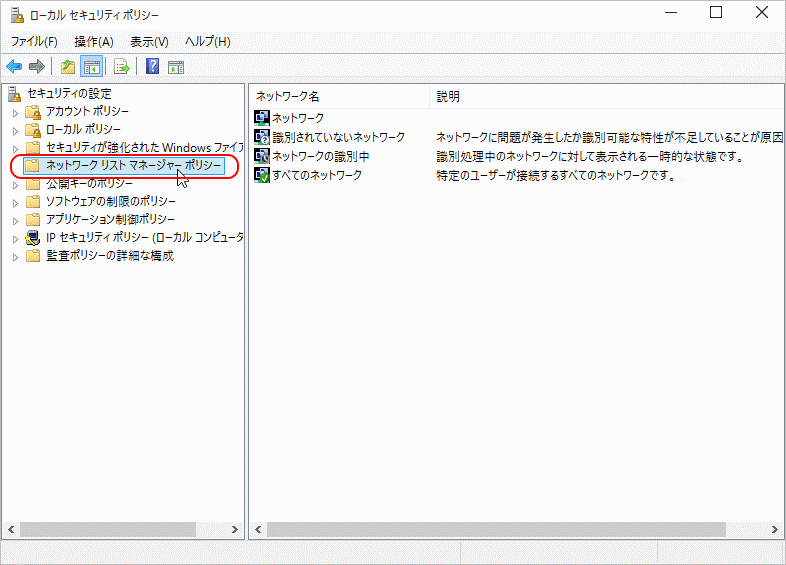The height and width of the screenshot is (565, 786).
Task: Minimize the ローカル セキュリティ ポリシー window
Action: [x=671, y=13]
